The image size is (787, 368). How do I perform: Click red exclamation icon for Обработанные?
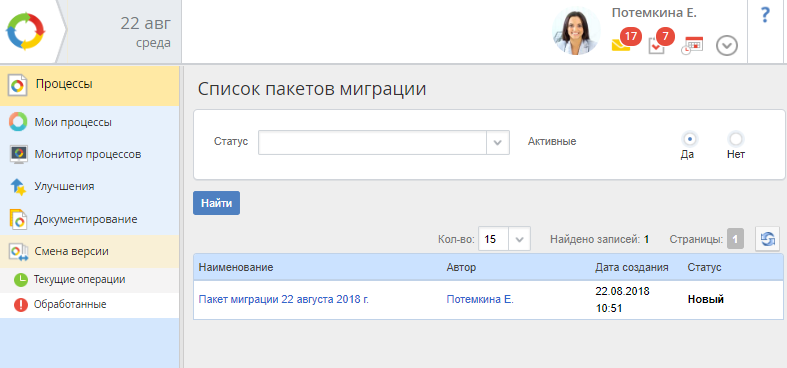click(x=21, y=305)
